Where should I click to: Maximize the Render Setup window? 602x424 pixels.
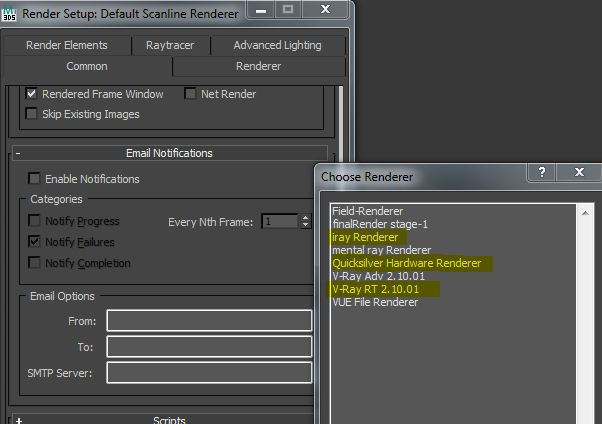pyautogui.click(x=288, y=10)
